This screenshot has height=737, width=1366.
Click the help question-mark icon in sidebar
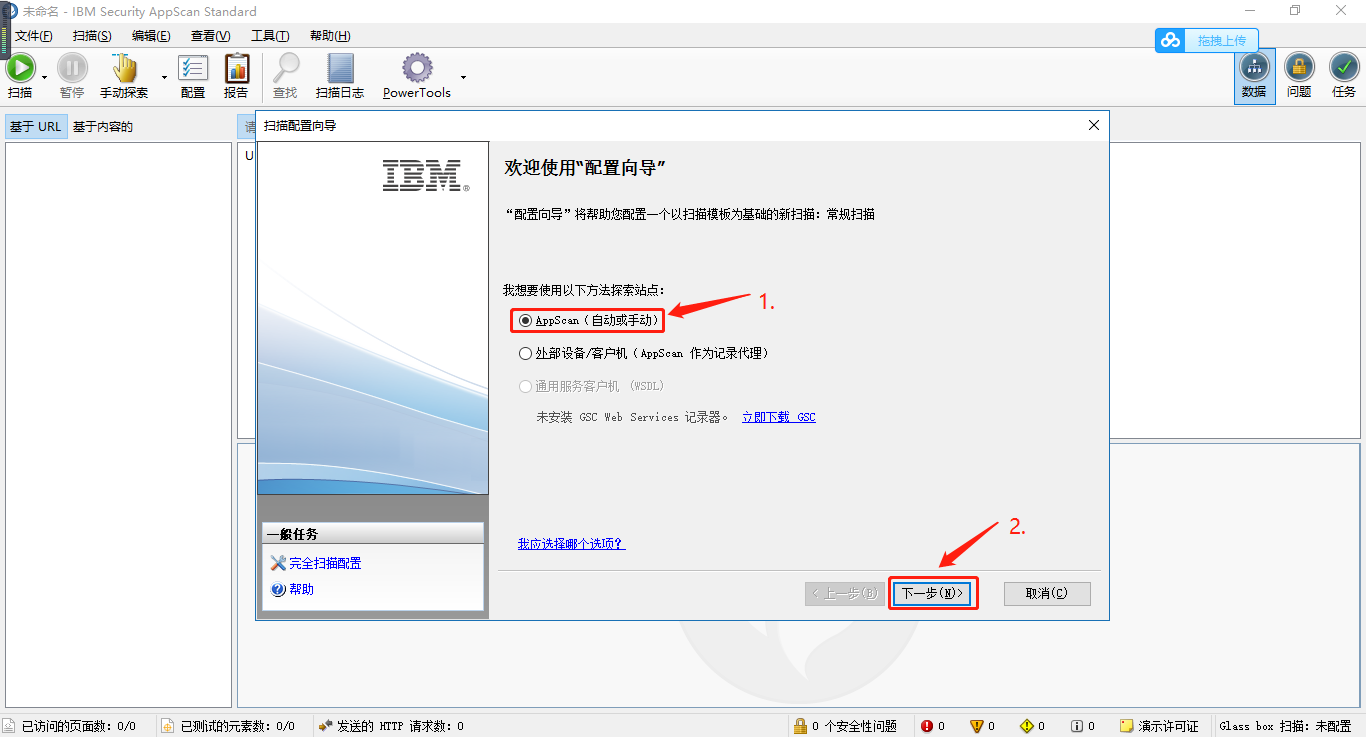tap(278, 590)
